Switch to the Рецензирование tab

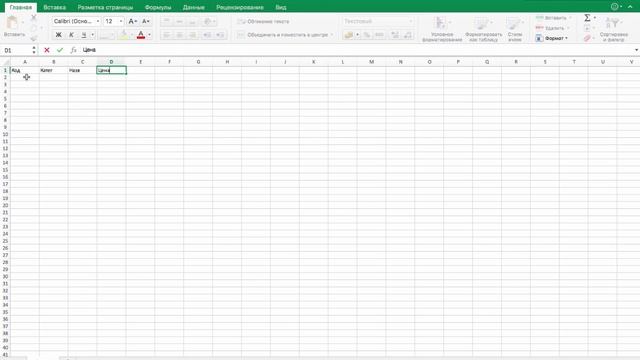(x=240, y=7)
